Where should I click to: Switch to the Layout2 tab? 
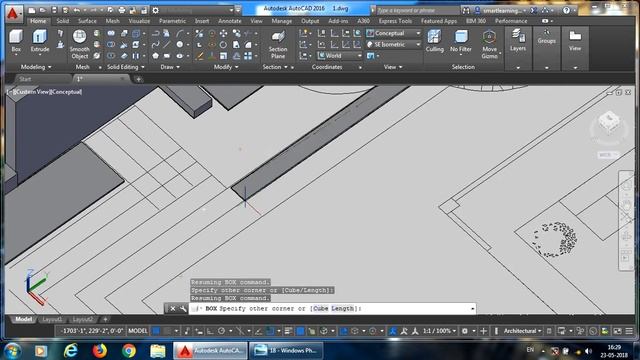point(82,319)
